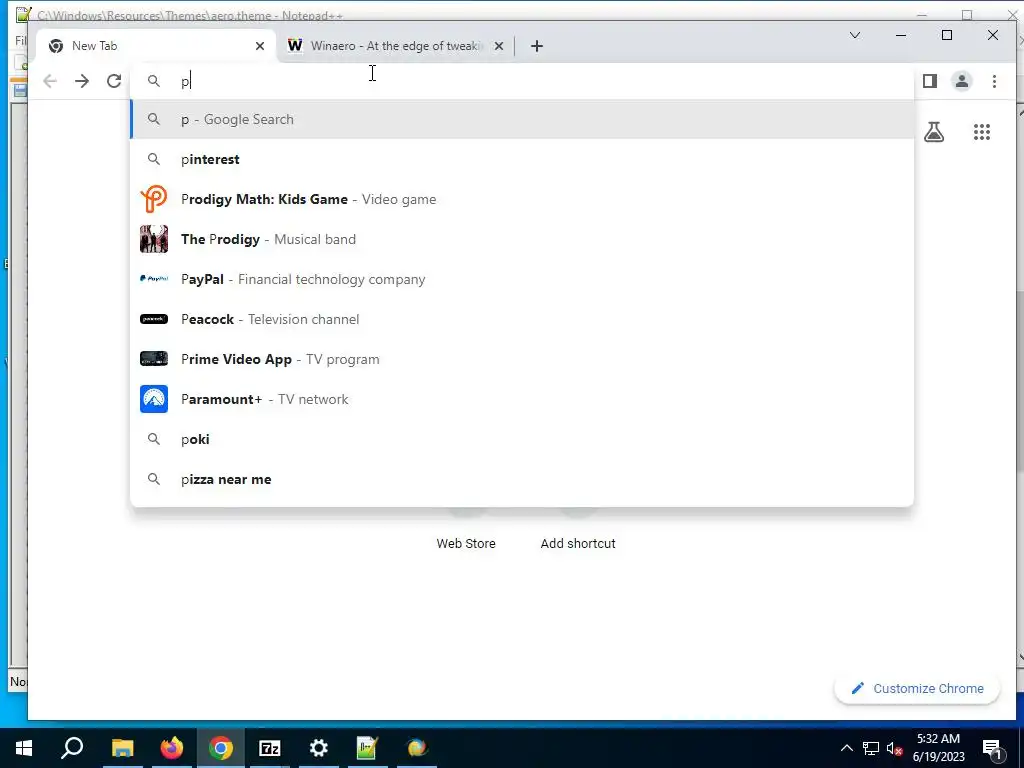
Task: Click the PayPal logo icon
Action: click(x=153, y=279)
